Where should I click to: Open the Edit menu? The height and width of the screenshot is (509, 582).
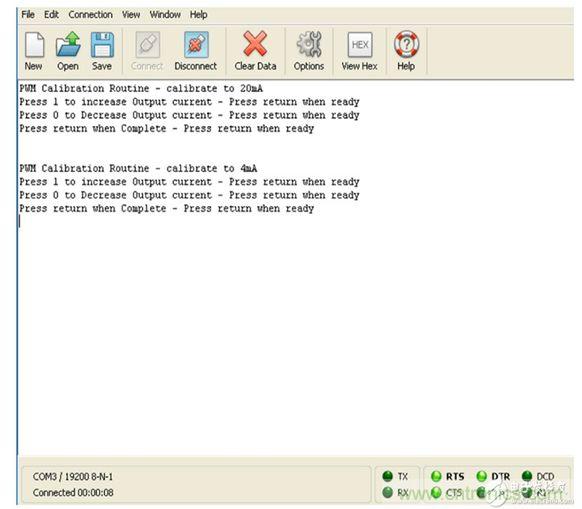pyautogui.click(x=51, y=14)
